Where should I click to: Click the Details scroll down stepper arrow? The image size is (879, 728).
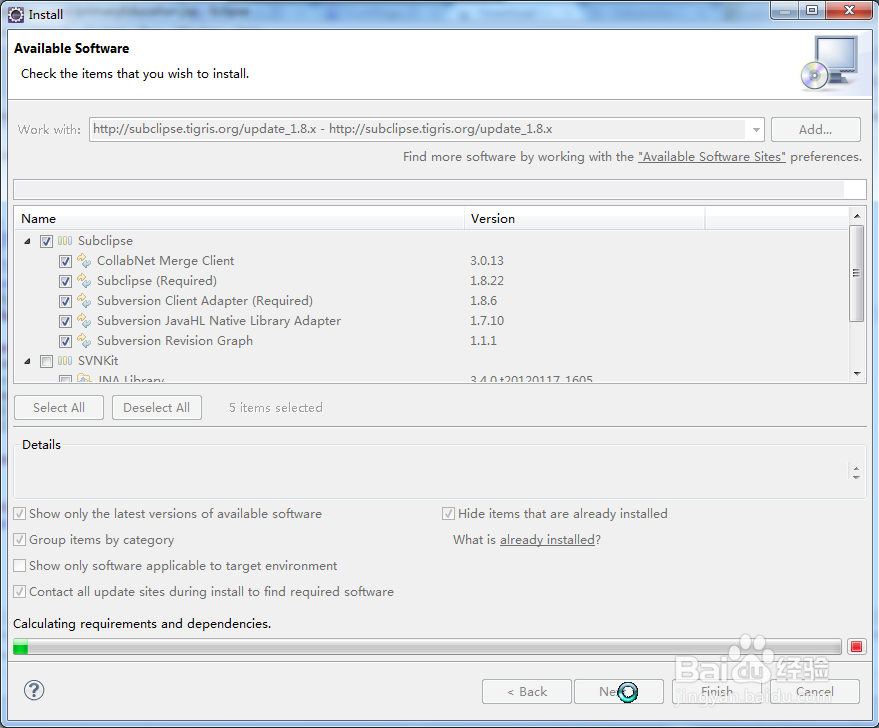[x=856, y=477]
